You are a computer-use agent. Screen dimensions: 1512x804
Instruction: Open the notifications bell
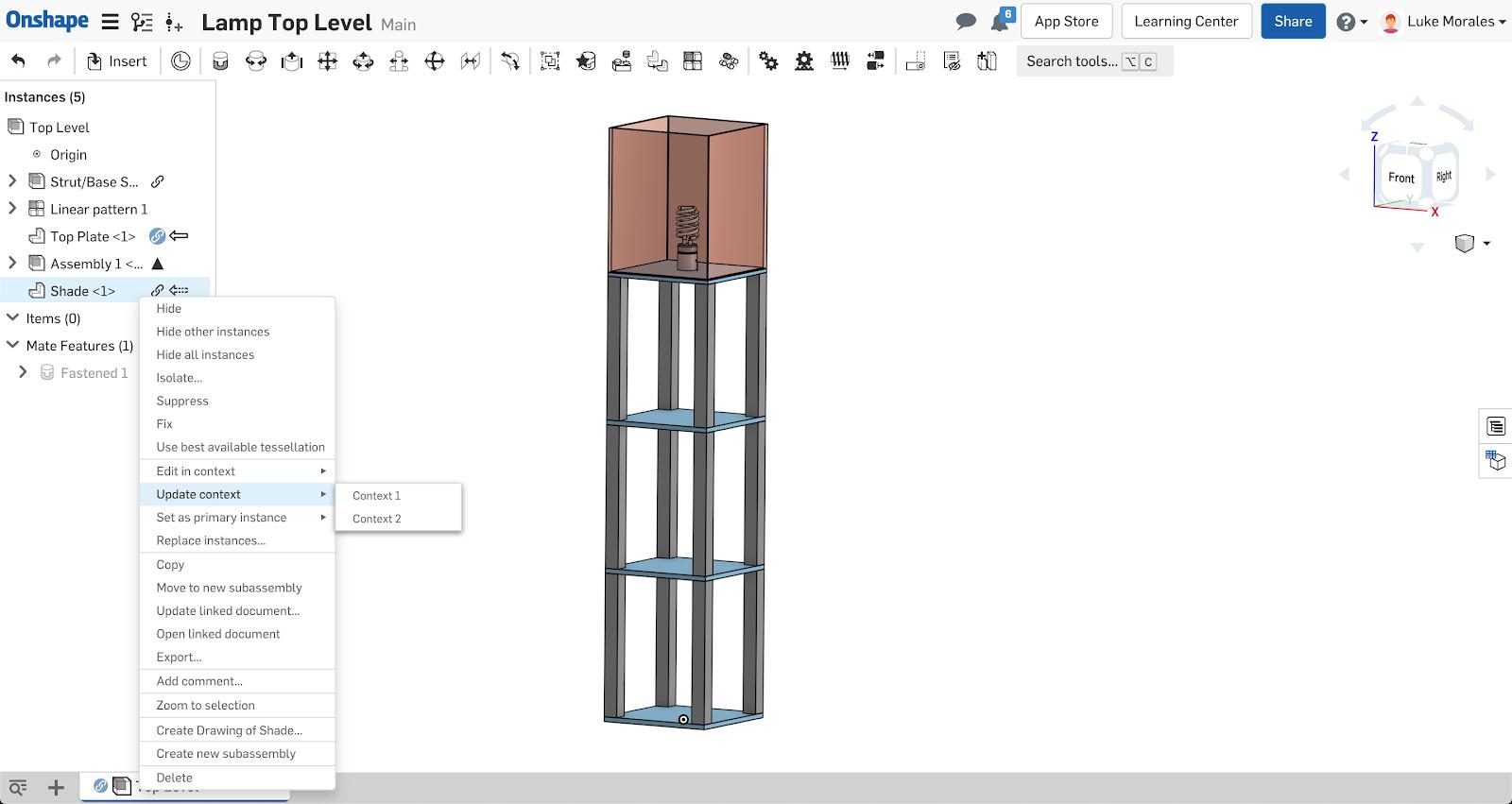coord(1000,22)
